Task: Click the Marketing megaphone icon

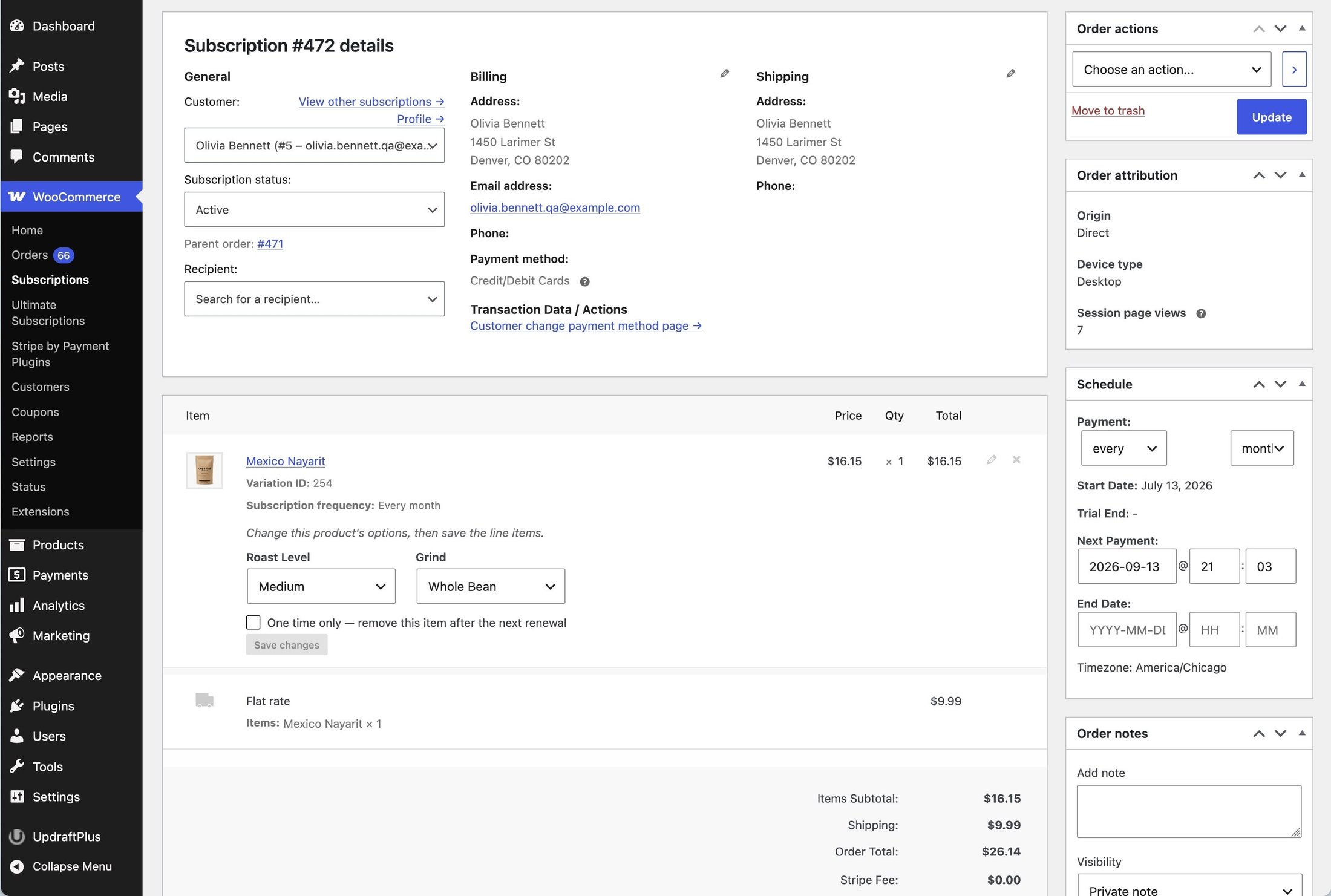Action: click(x=17, y=635)
